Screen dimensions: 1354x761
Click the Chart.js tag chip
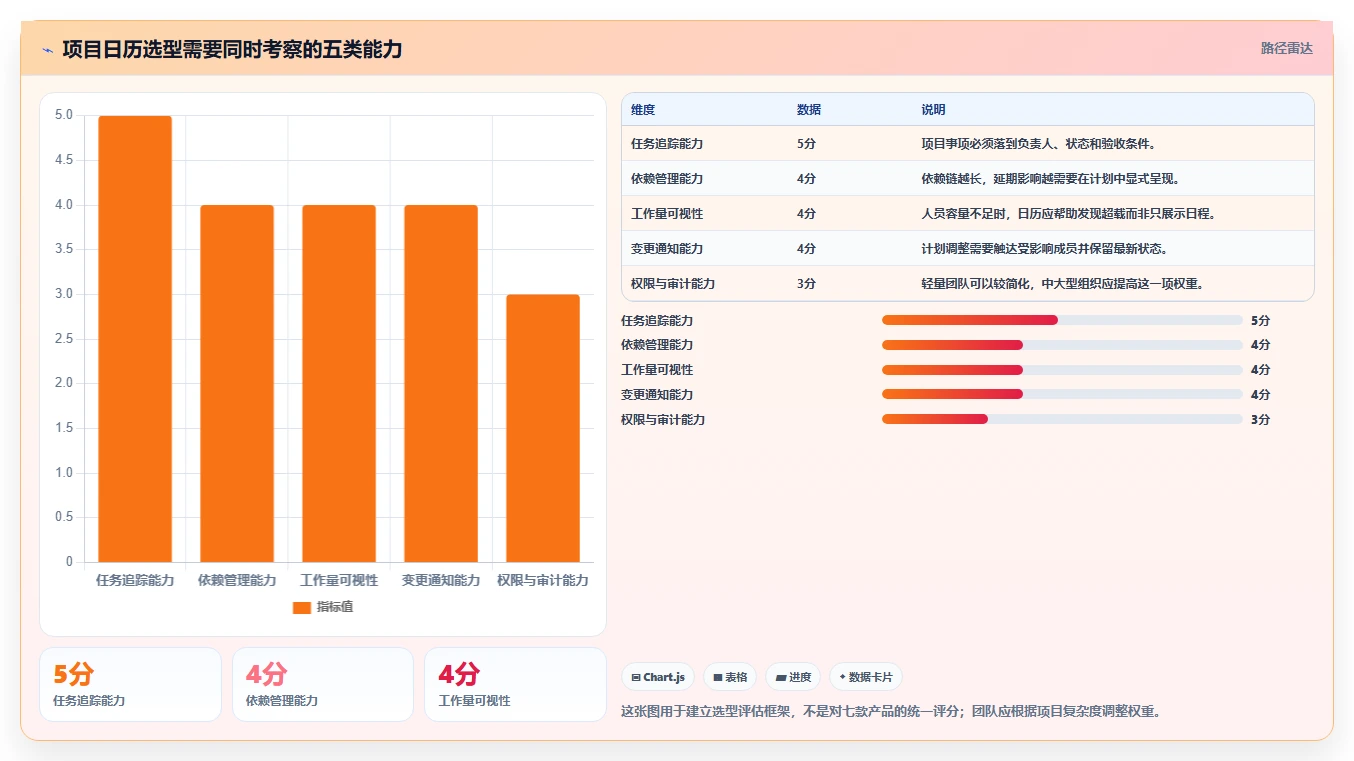click(x=658, y=677)
